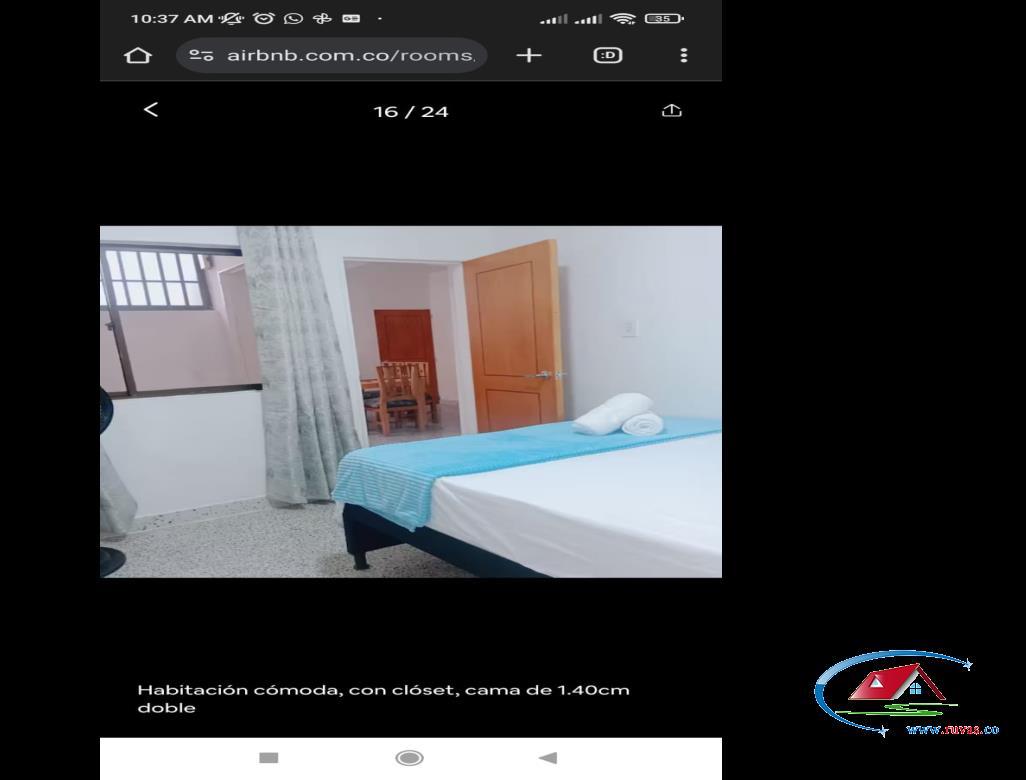
Task: Tap the Wi-Fi status icon
Action: 622,18
